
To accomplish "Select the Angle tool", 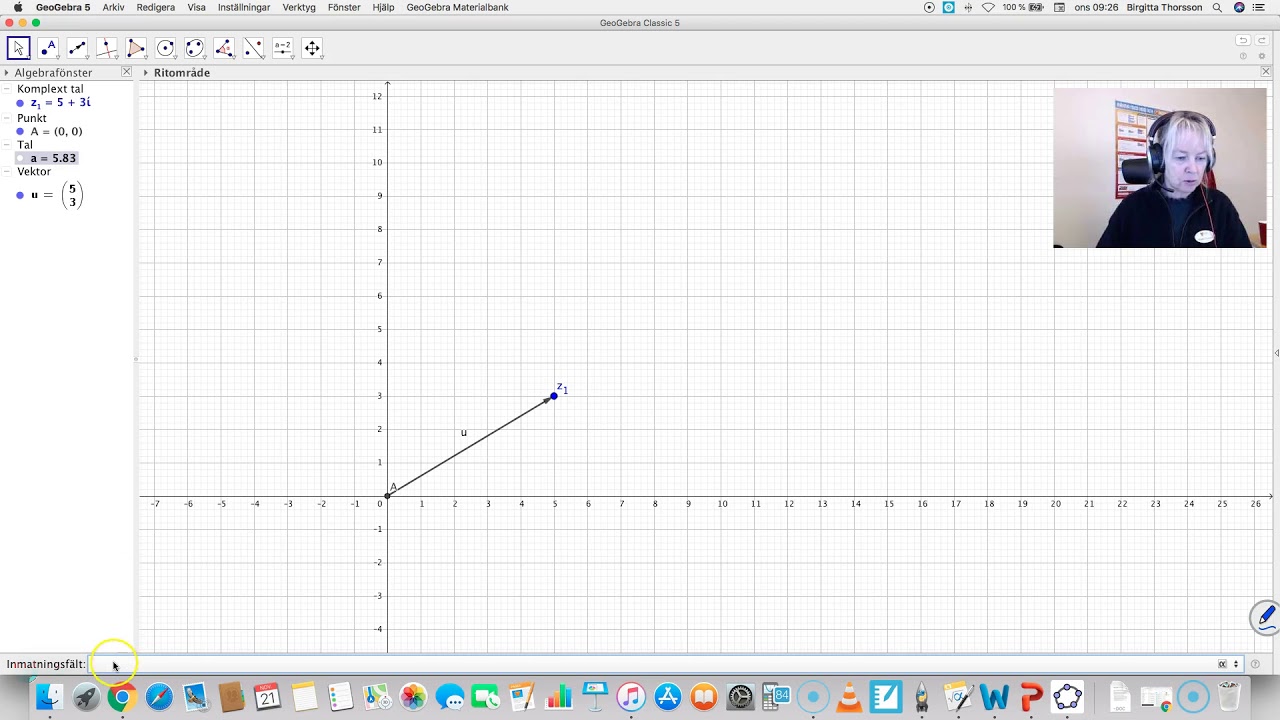I will (x=224, y=48).
